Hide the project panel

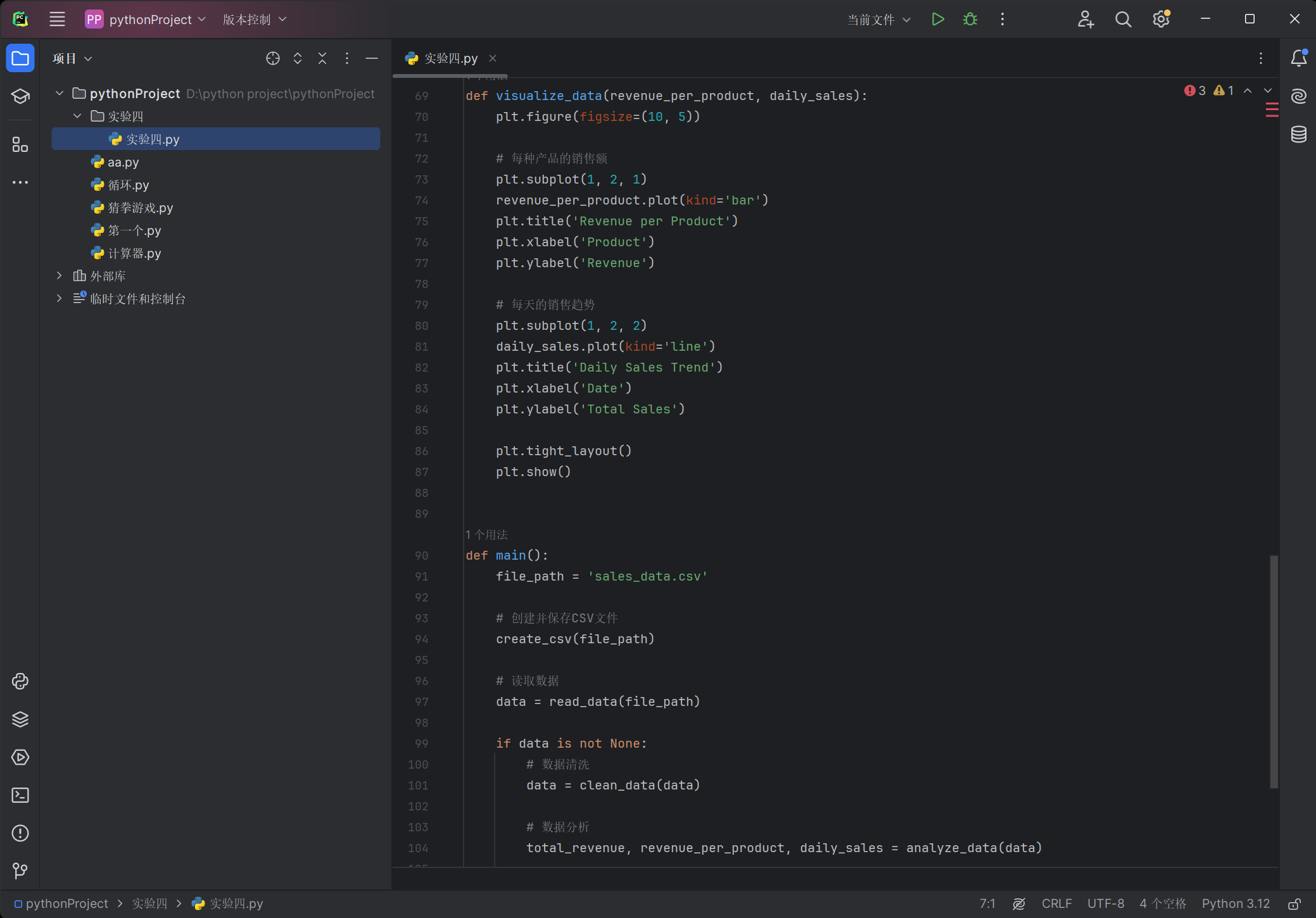pos(372,58)
